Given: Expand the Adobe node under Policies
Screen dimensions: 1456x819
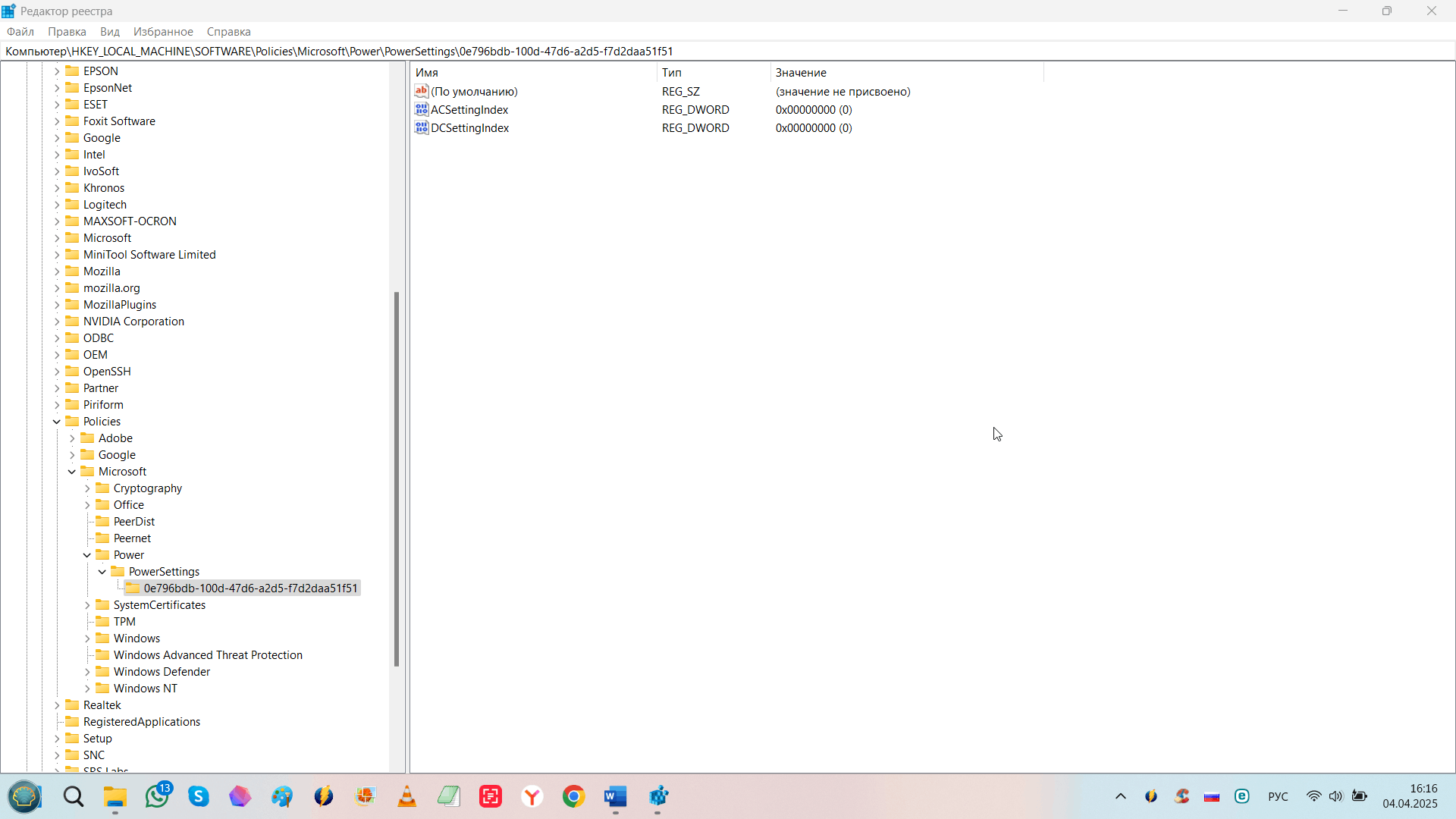Looking at the screenshot, I should (x=72, y=438).
